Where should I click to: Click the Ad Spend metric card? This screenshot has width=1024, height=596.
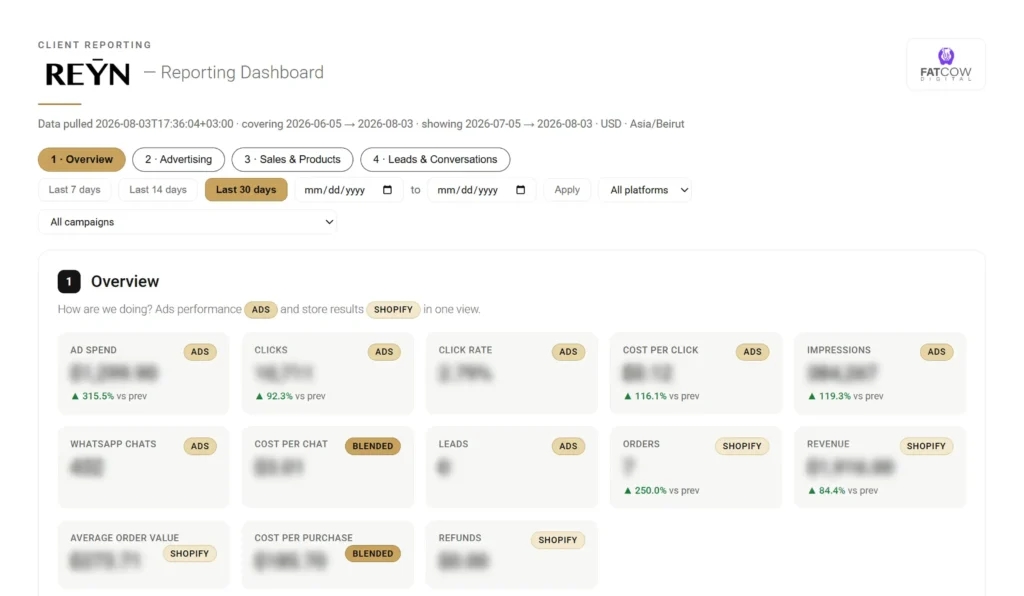click(x=143, y=373)
